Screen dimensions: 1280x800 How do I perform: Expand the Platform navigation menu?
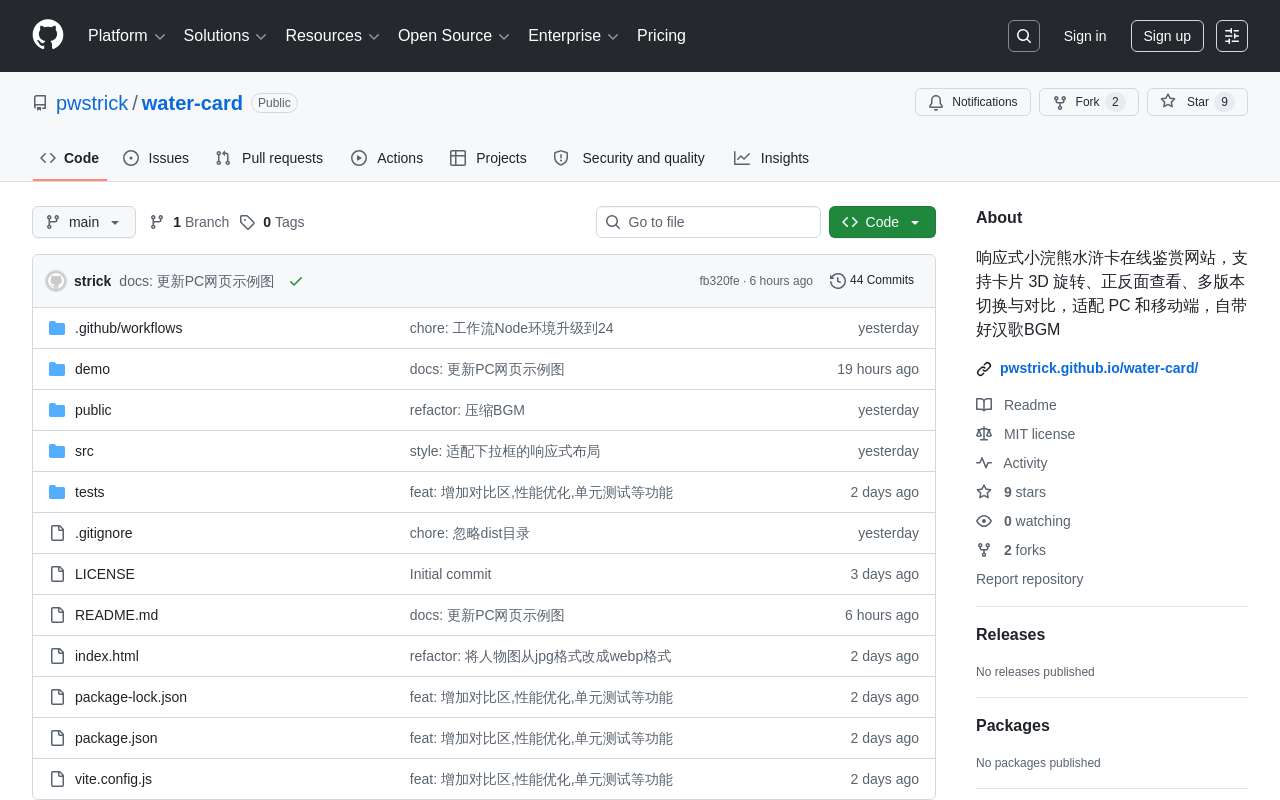(127, 36)
